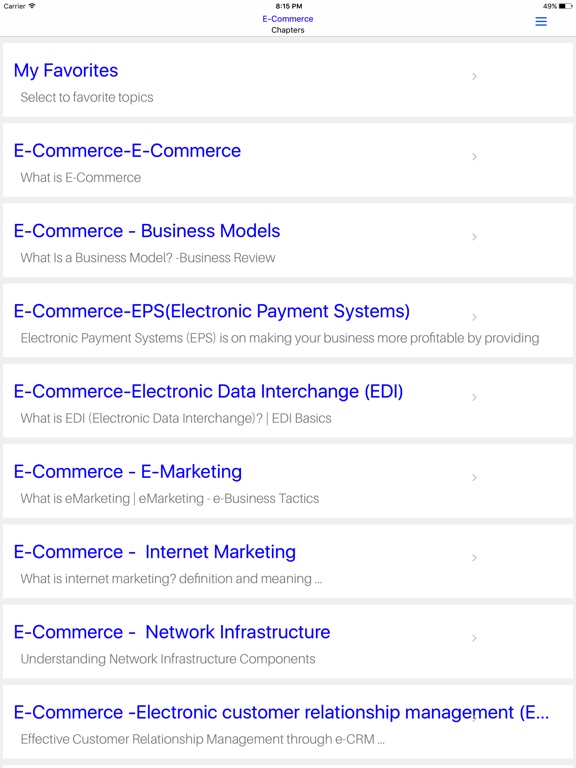Expand My Favorites chevron arrow
The width and height of the screenshot is (576, 768).
click(474, 76)
